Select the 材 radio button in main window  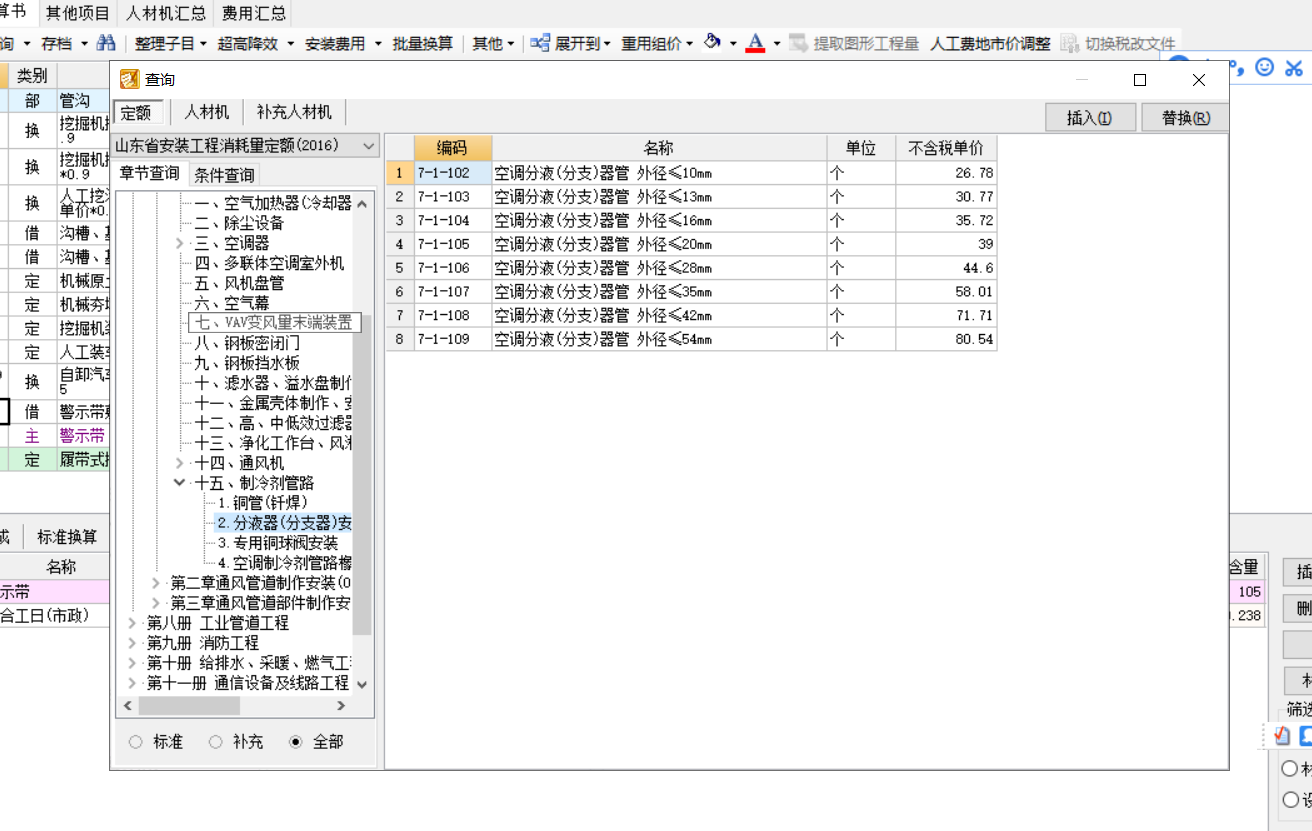point(1291,769)
